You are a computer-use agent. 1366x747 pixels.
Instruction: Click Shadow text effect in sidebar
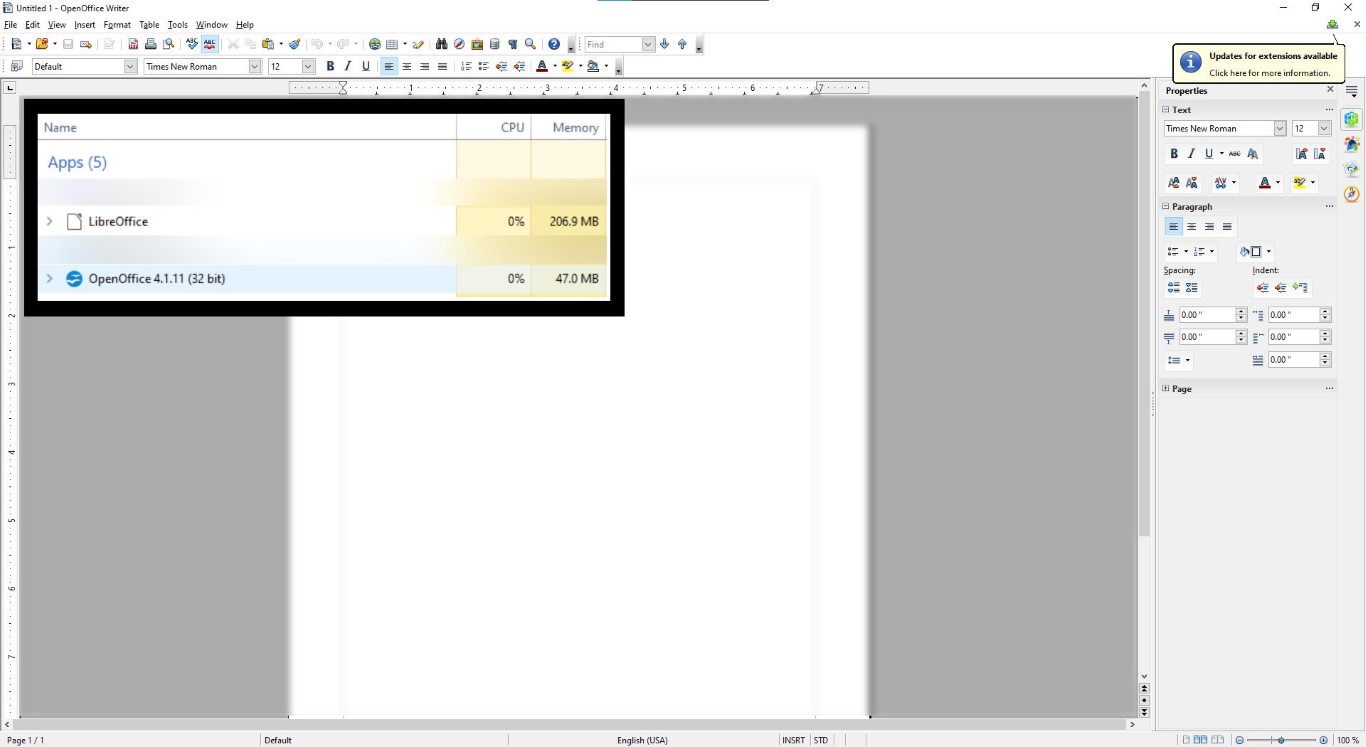pos(1252,154)
